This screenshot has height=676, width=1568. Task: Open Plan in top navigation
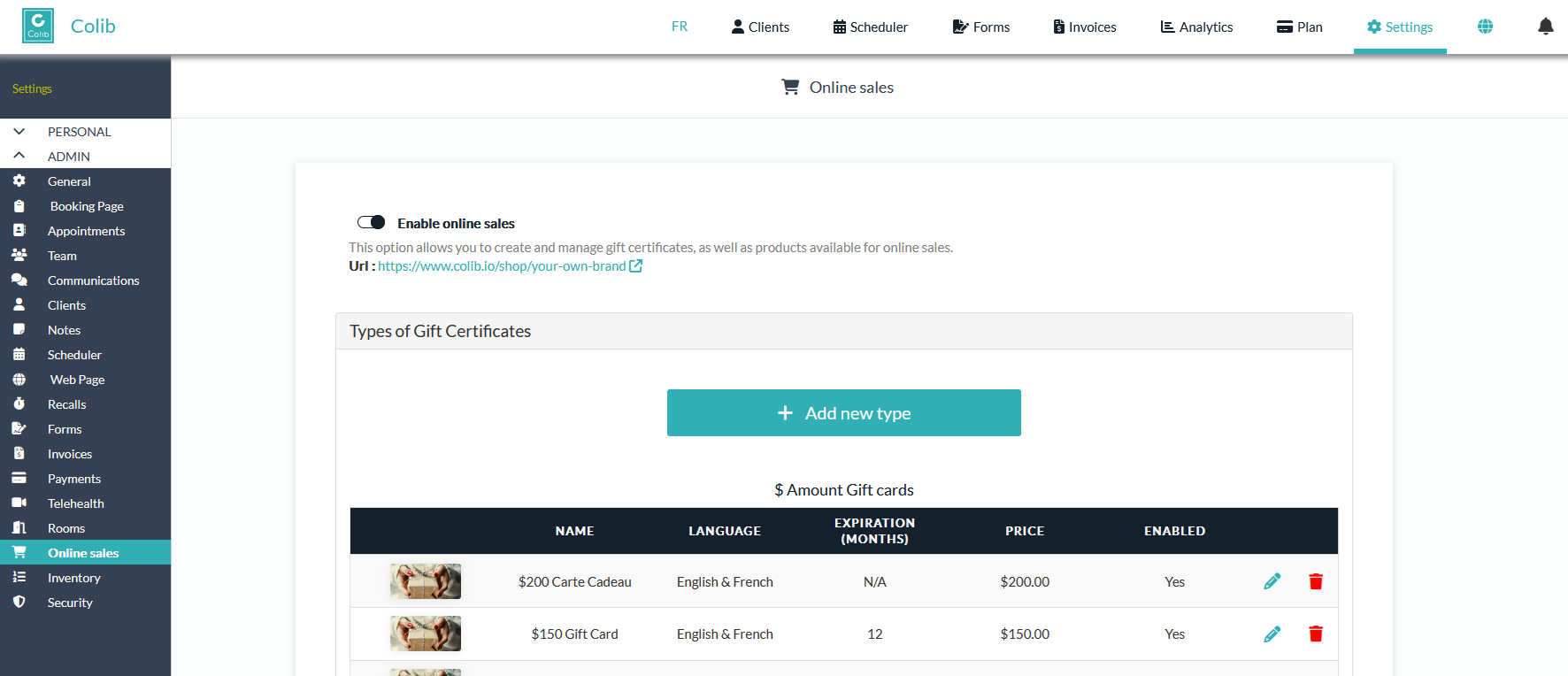pos(1300,27)
